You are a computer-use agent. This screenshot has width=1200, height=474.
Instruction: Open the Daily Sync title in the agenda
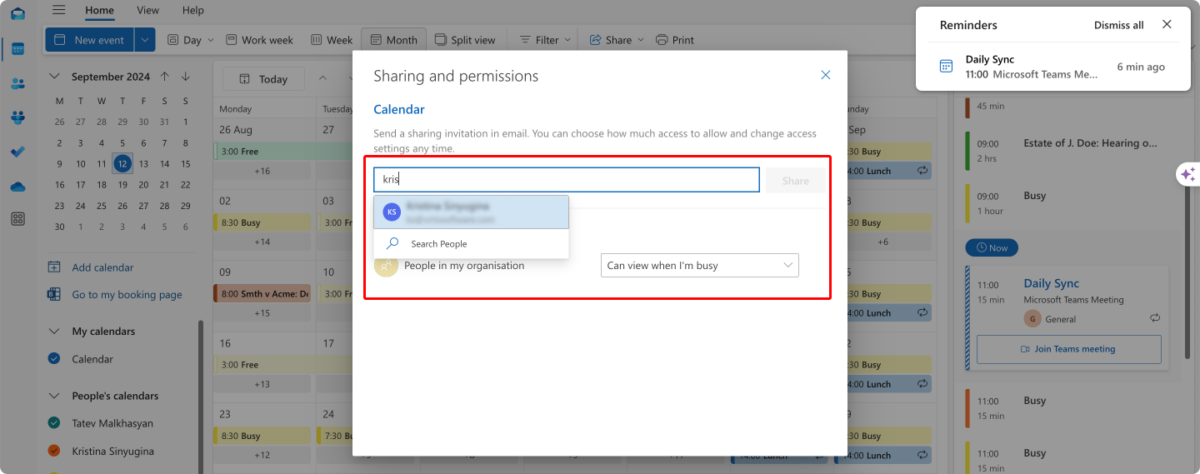[x=1051, y=284]
